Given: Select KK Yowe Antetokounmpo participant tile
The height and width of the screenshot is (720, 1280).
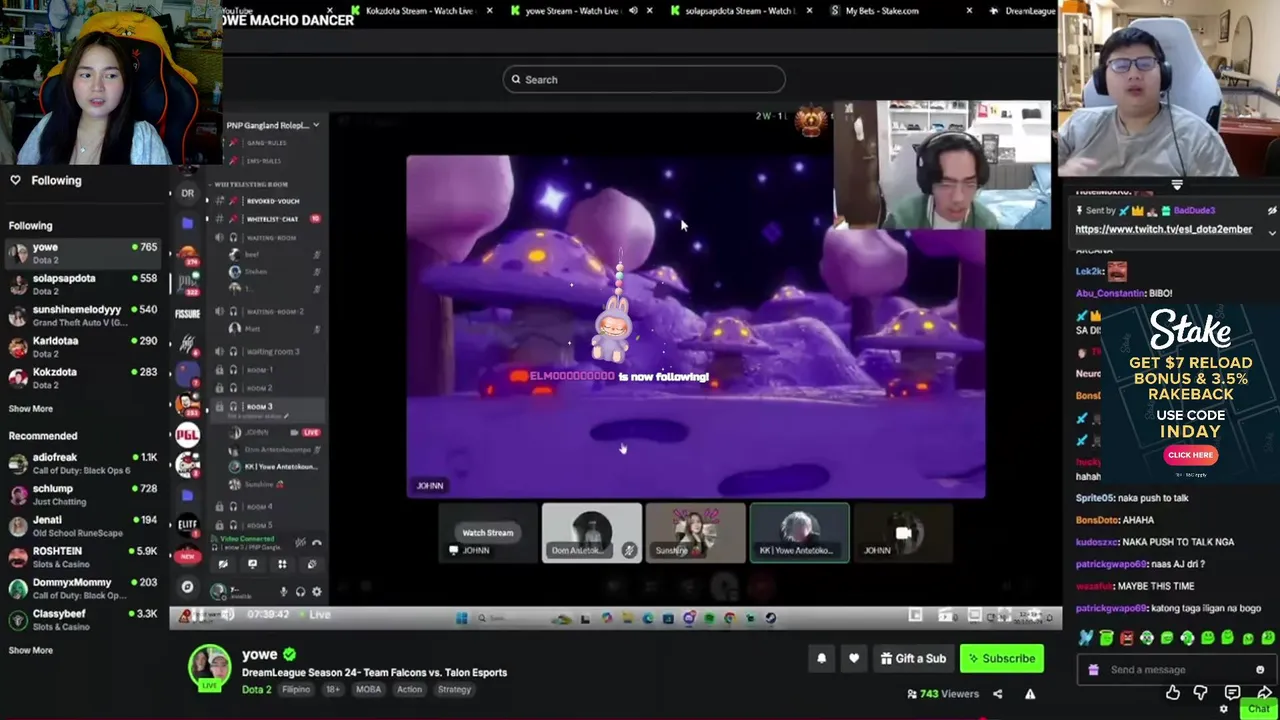Looking at the screenshot, I should (x=799, y=533).
